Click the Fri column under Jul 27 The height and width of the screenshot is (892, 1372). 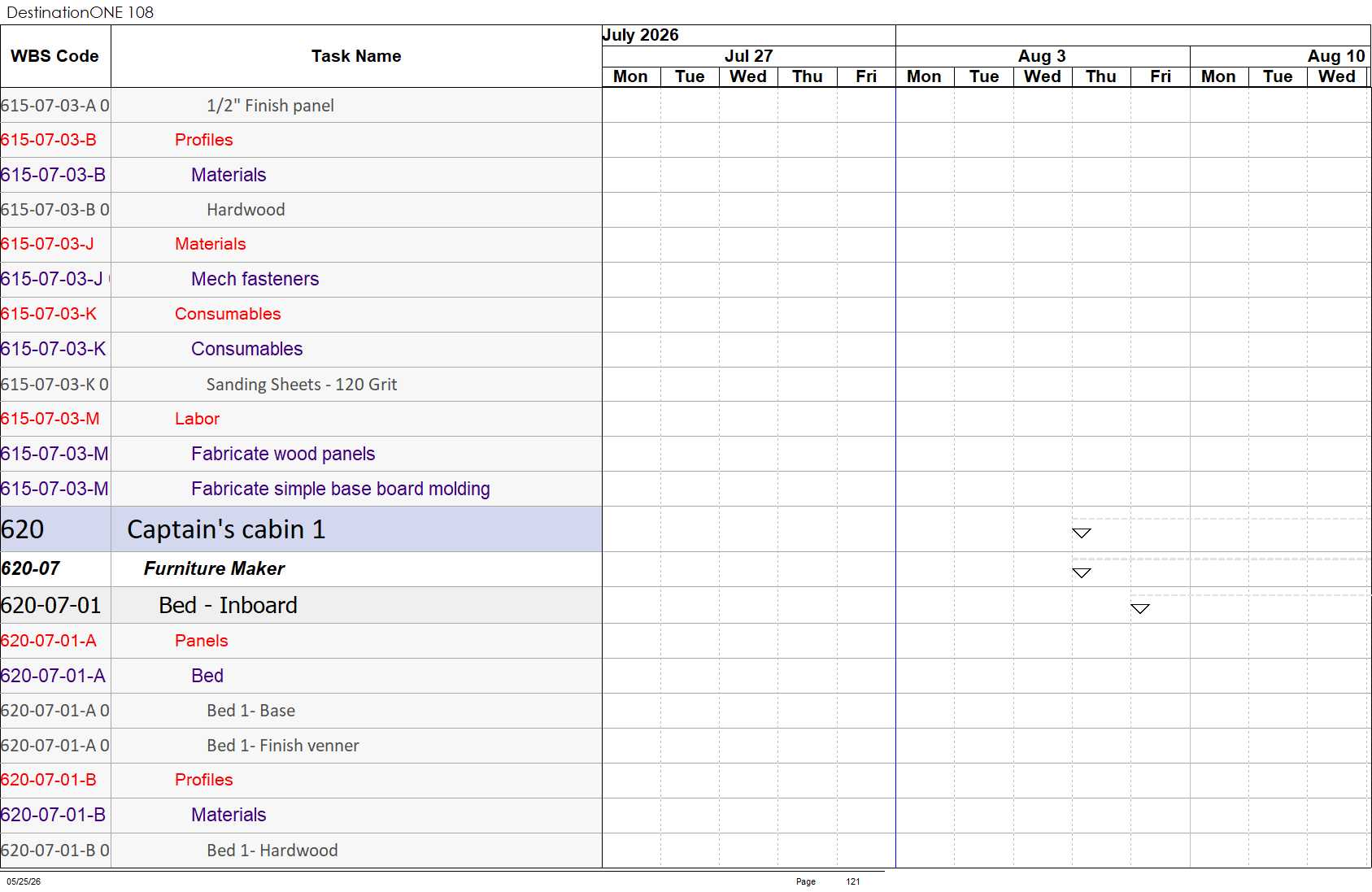click(x=866, y=76)
